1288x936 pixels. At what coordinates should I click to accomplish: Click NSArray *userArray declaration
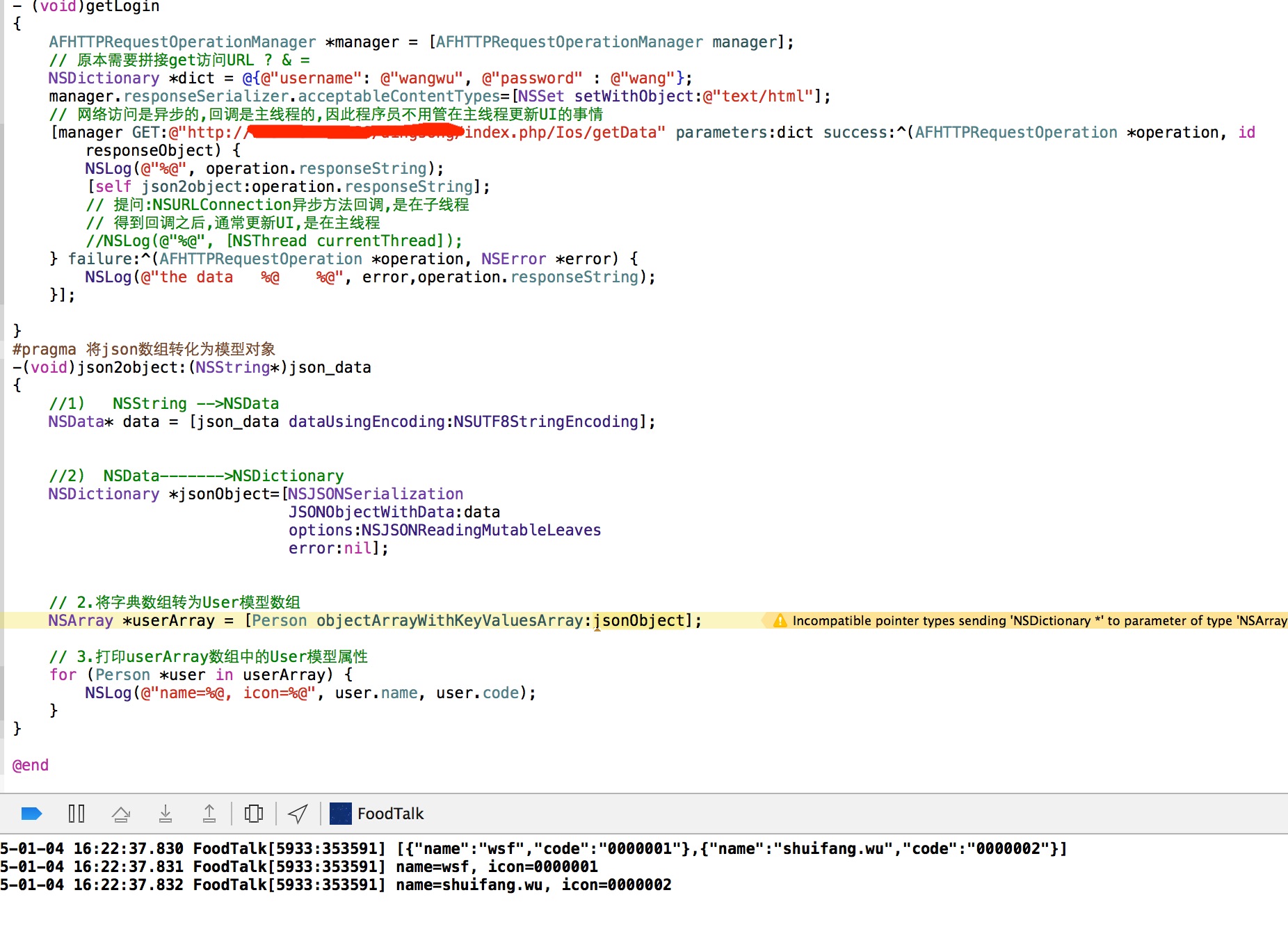[131, 620]
